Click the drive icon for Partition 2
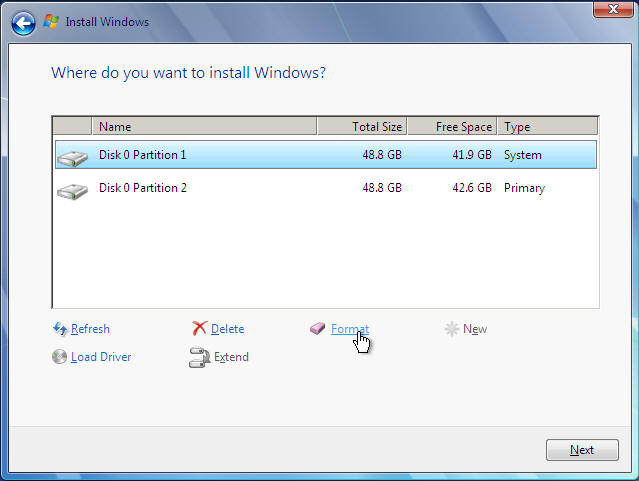639x481 pixels. click(x=72, y=189)
